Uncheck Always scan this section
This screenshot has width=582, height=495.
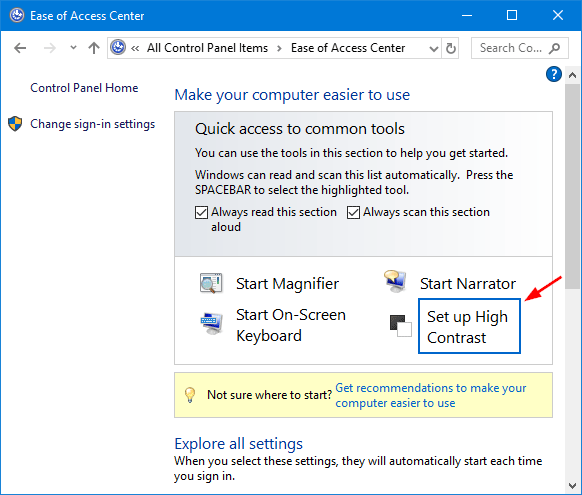tap(353, 213)
